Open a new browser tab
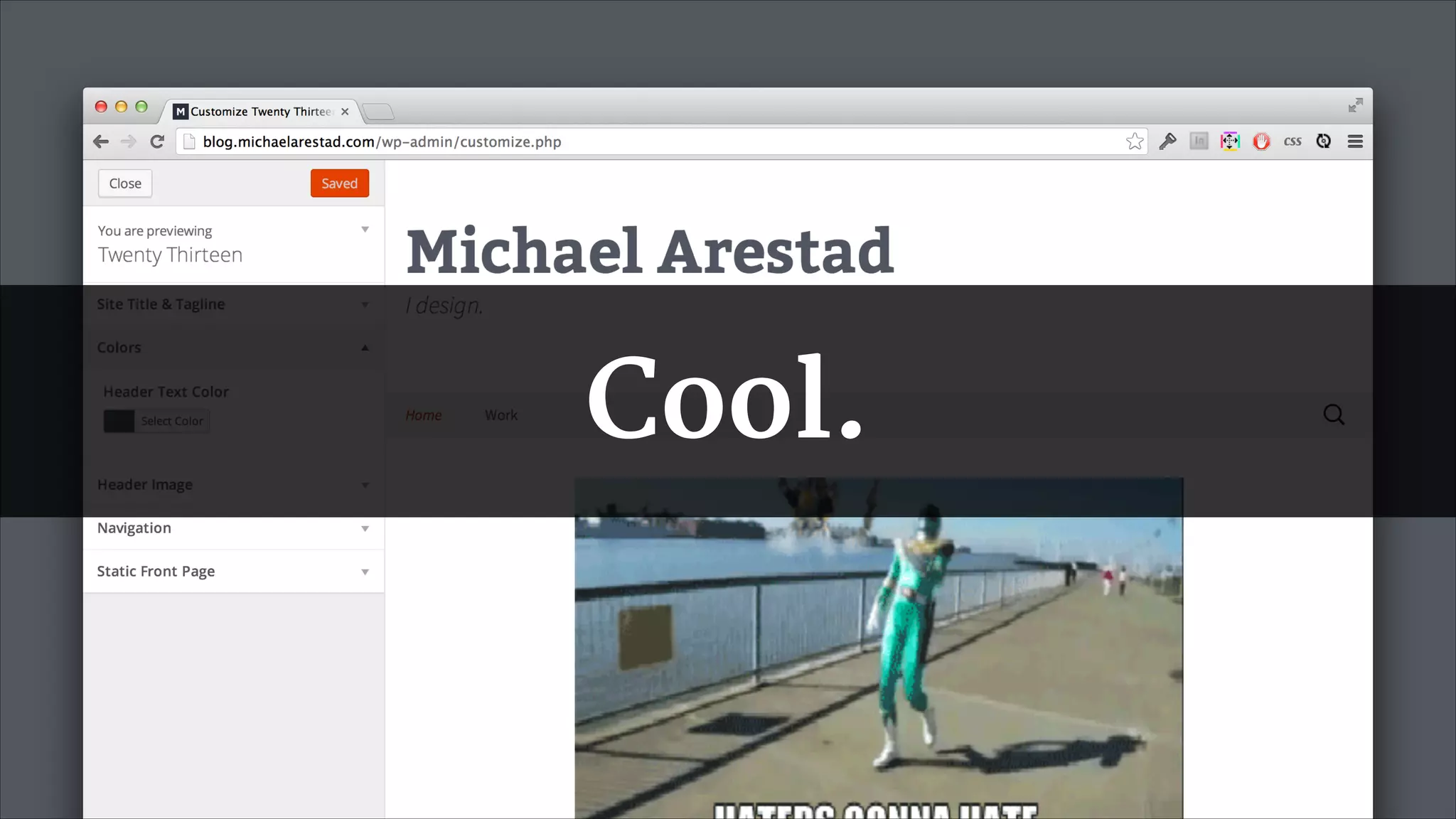 pos(378,112)
